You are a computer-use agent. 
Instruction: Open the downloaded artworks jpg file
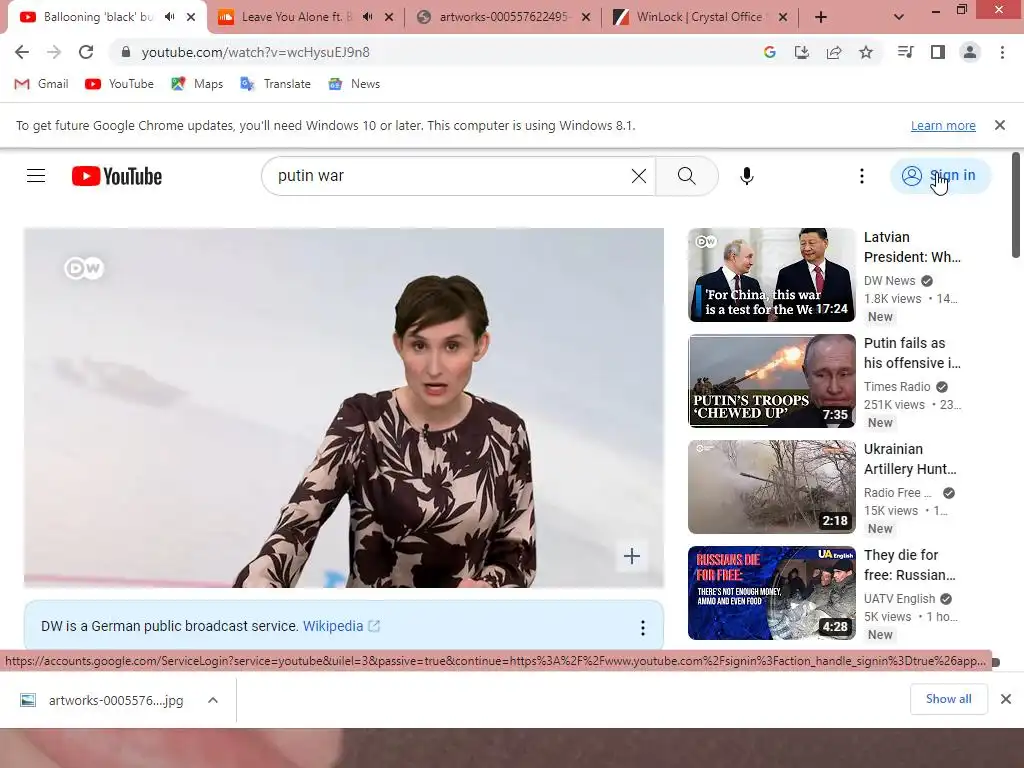point(101,700)
